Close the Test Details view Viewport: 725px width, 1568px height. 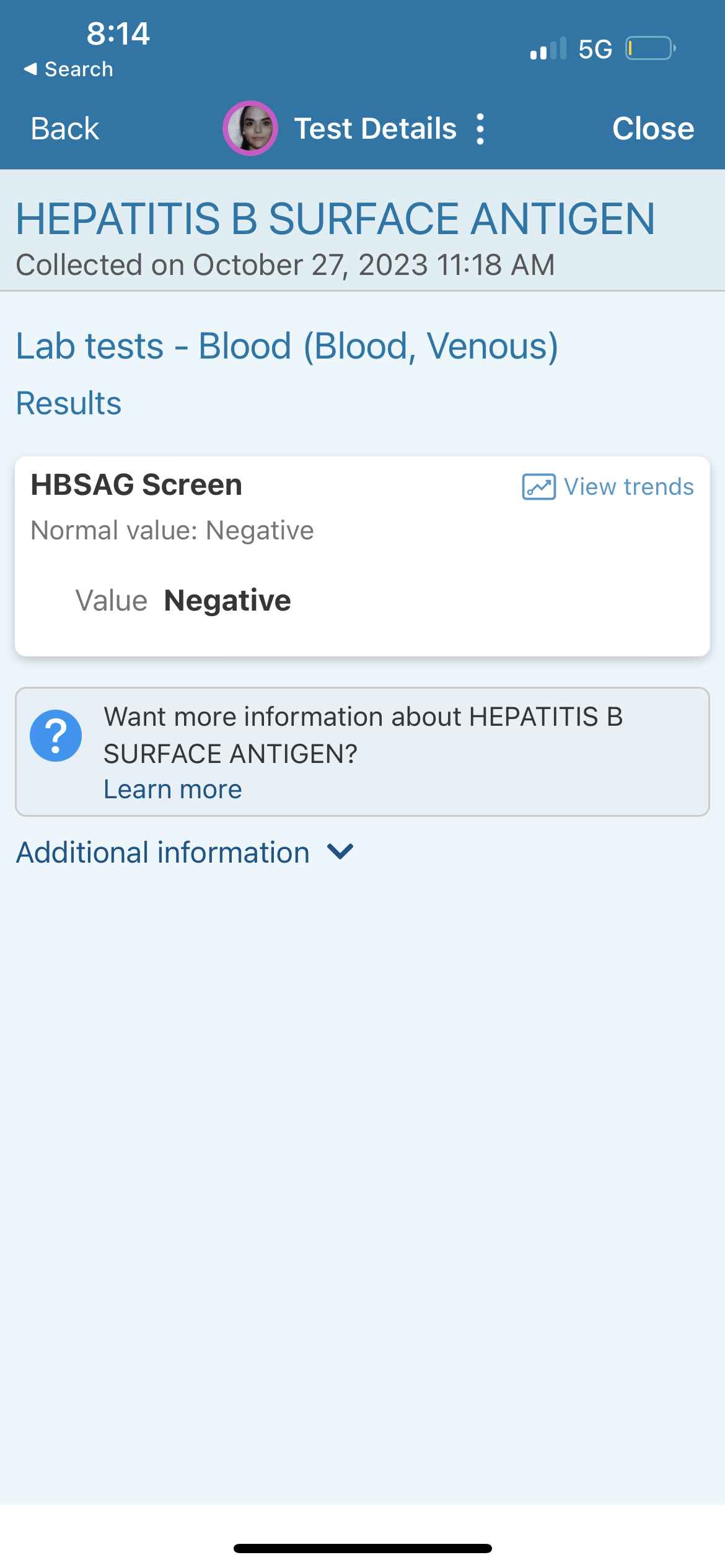(x=653, y=129)
